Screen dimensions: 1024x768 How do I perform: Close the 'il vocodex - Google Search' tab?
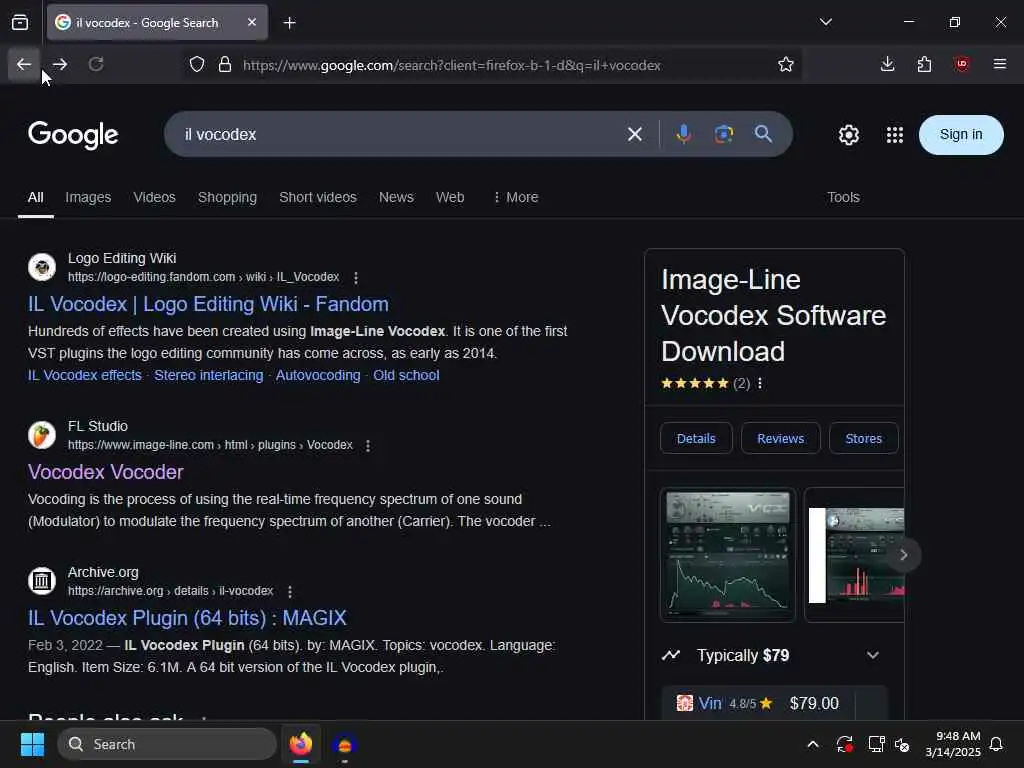252,22
